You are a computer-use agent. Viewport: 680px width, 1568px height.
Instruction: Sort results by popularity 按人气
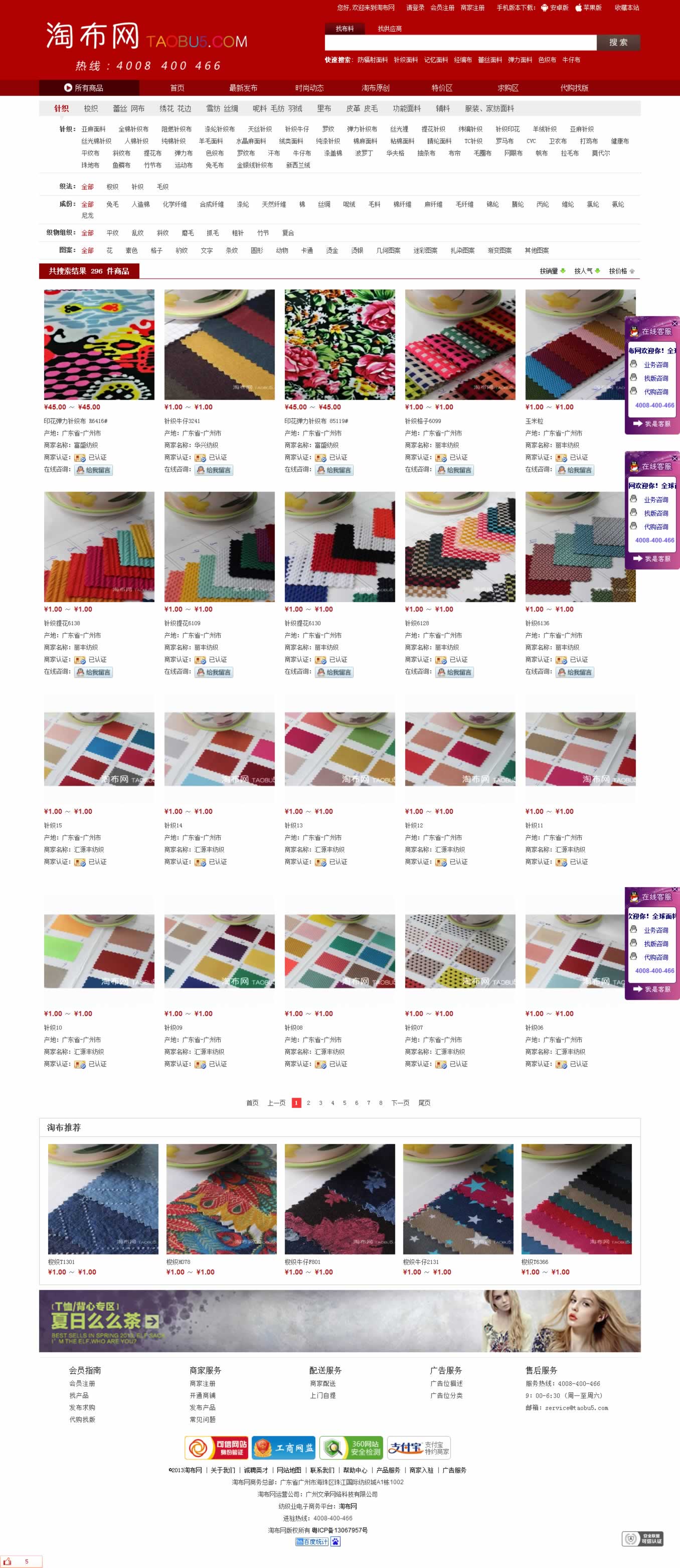(587, 271)
